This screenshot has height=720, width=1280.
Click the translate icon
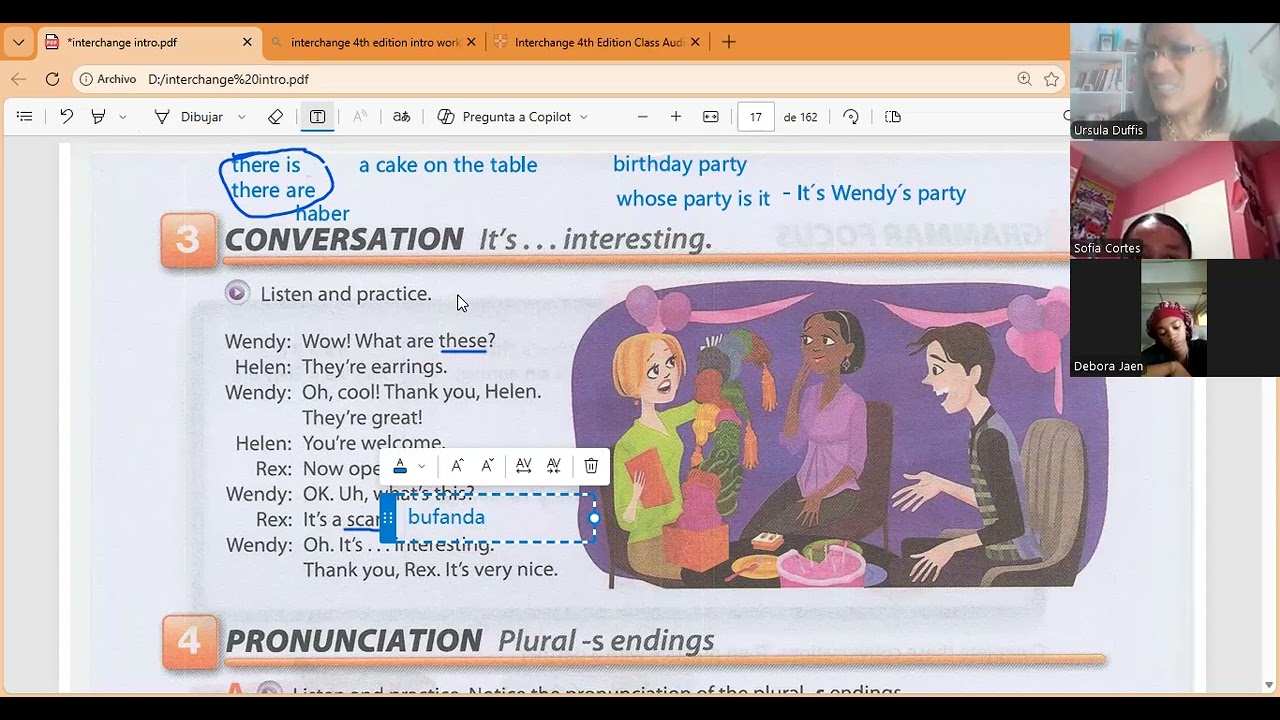point(401,117)
